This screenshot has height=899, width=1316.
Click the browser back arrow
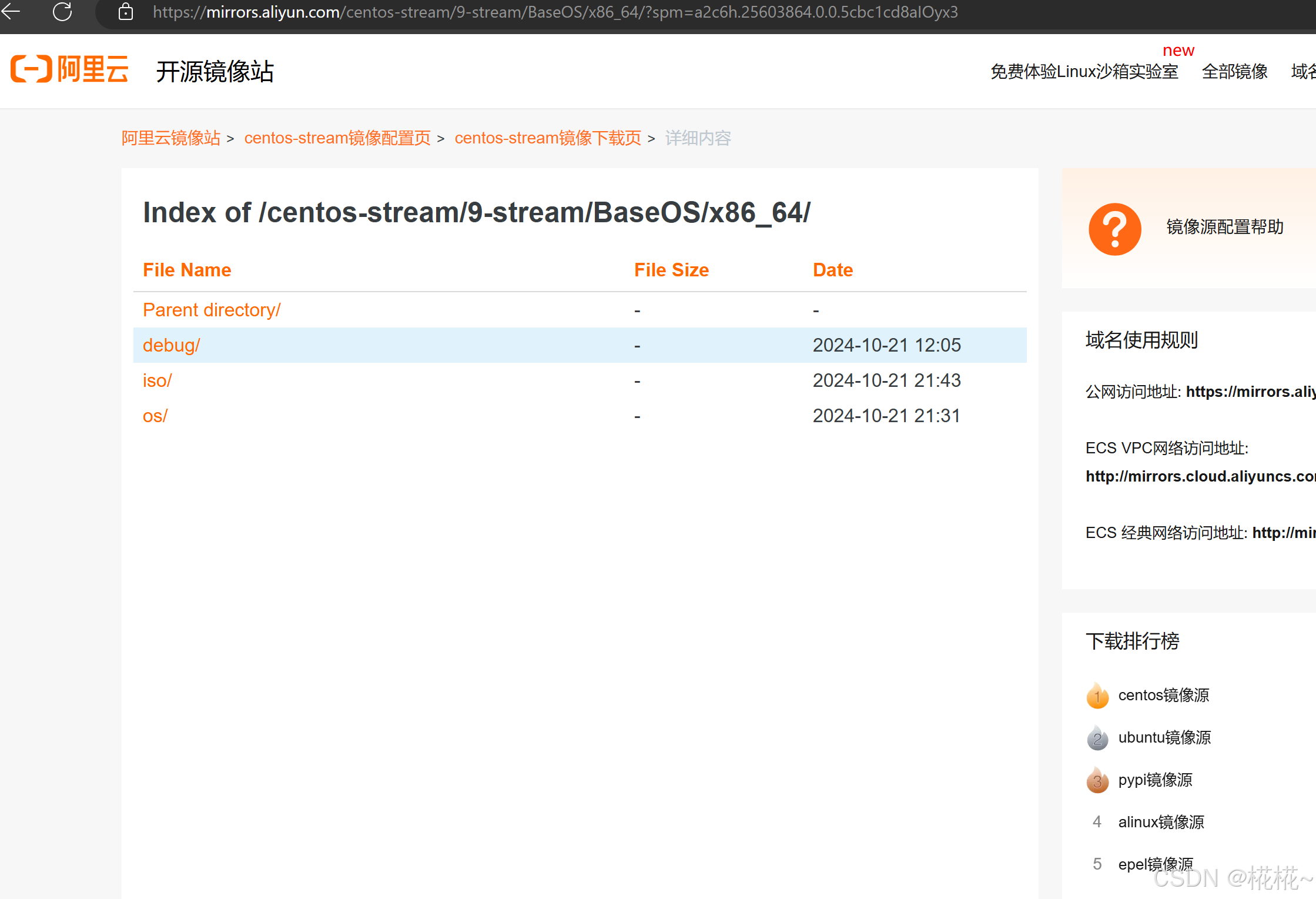click(x=11, y=11)
